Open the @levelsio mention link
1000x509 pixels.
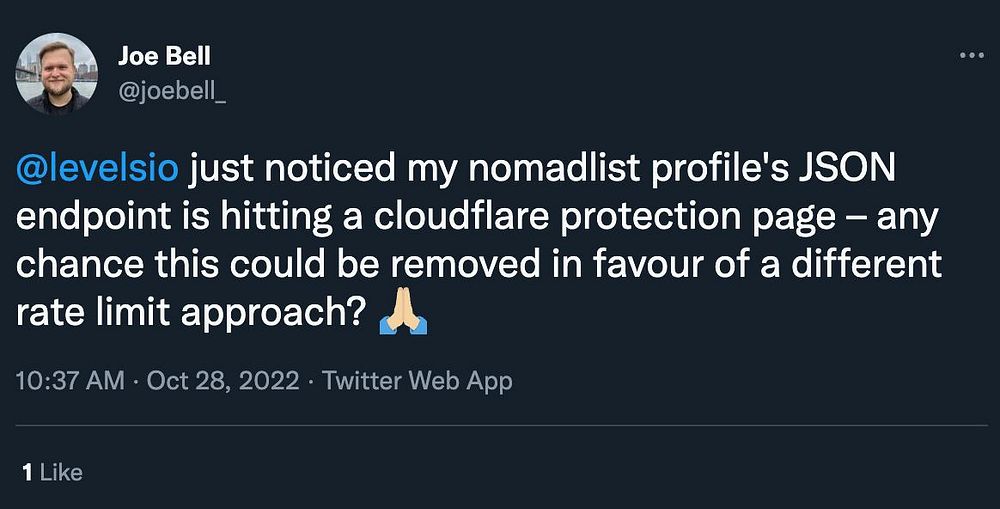pyautogui.click(x=97, y=171)
